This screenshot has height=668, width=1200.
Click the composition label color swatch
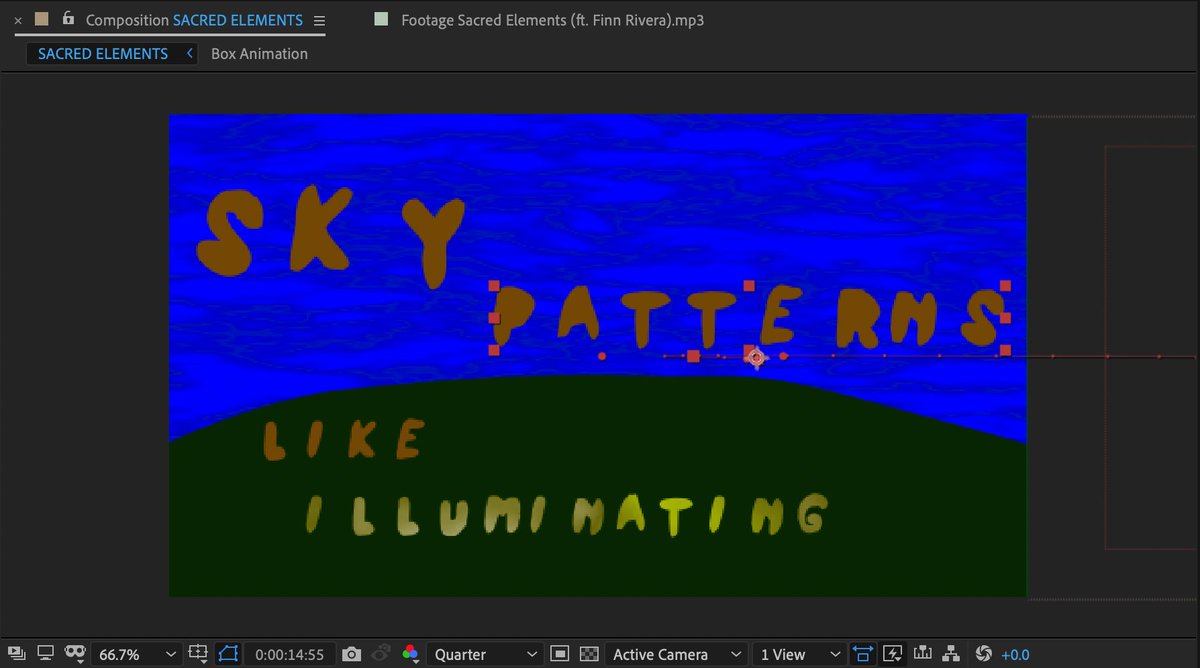pyautogui.click(x=41, y=19)
